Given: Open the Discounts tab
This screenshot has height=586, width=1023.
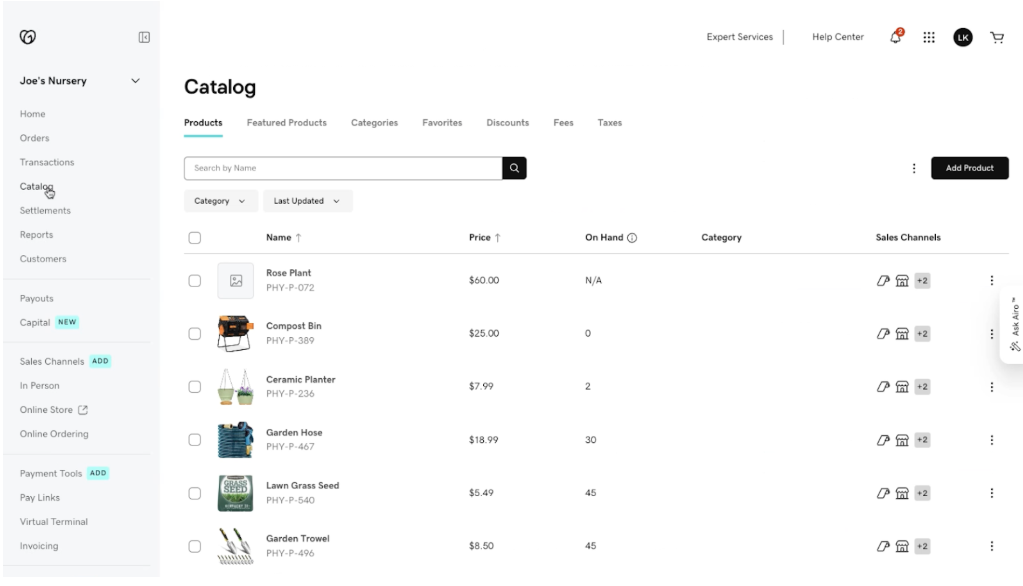Looking at the screenshot, I should 508,123.
